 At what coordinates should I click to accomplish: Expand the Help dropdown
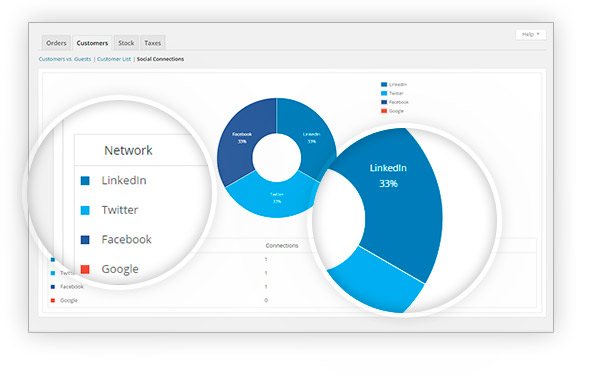point(530,34)
